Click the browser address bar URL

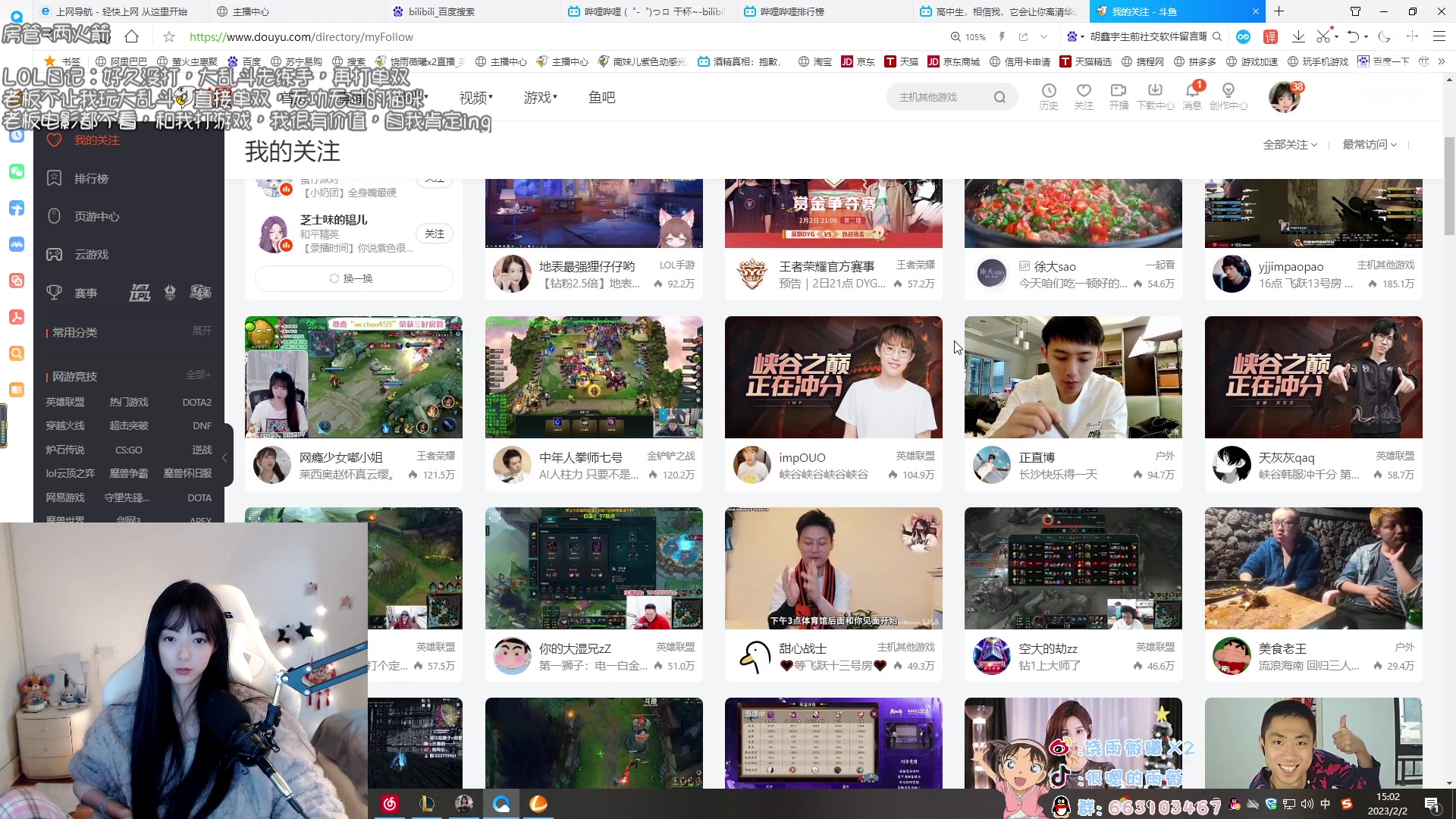(301, 36)
